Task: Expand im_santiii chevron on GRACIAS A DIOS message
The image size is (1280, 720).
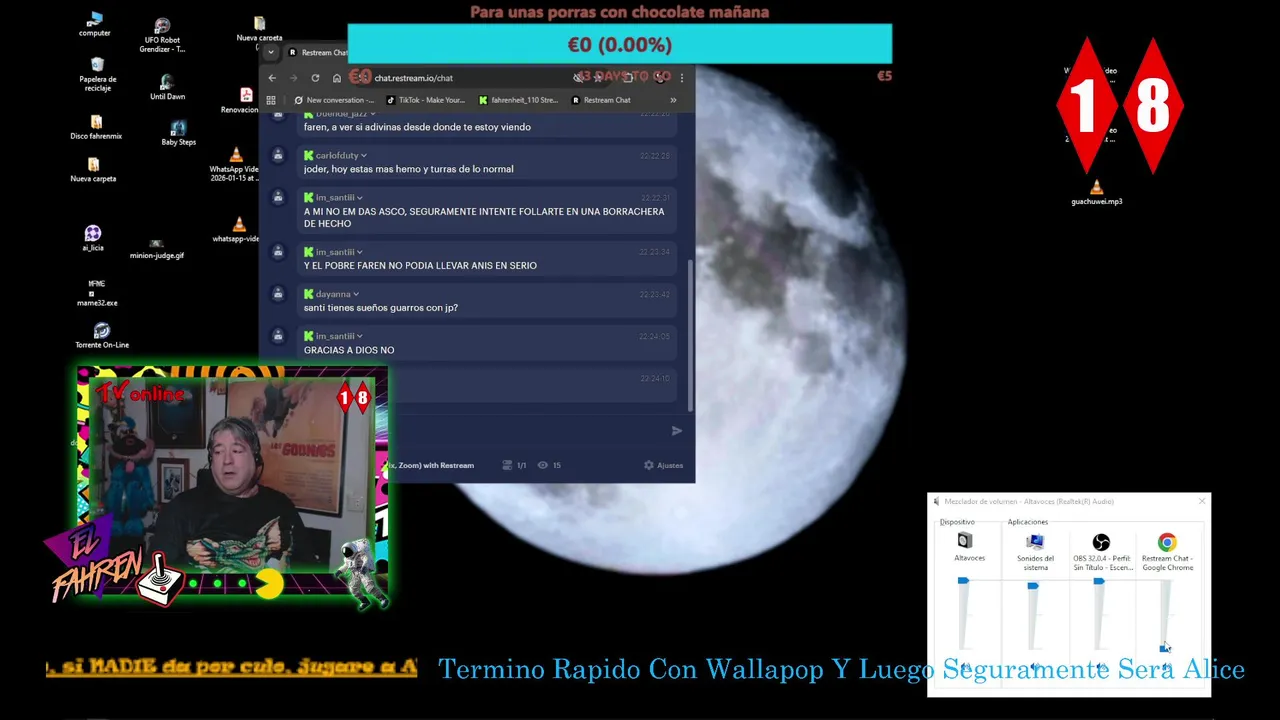Action: point(360,337)
